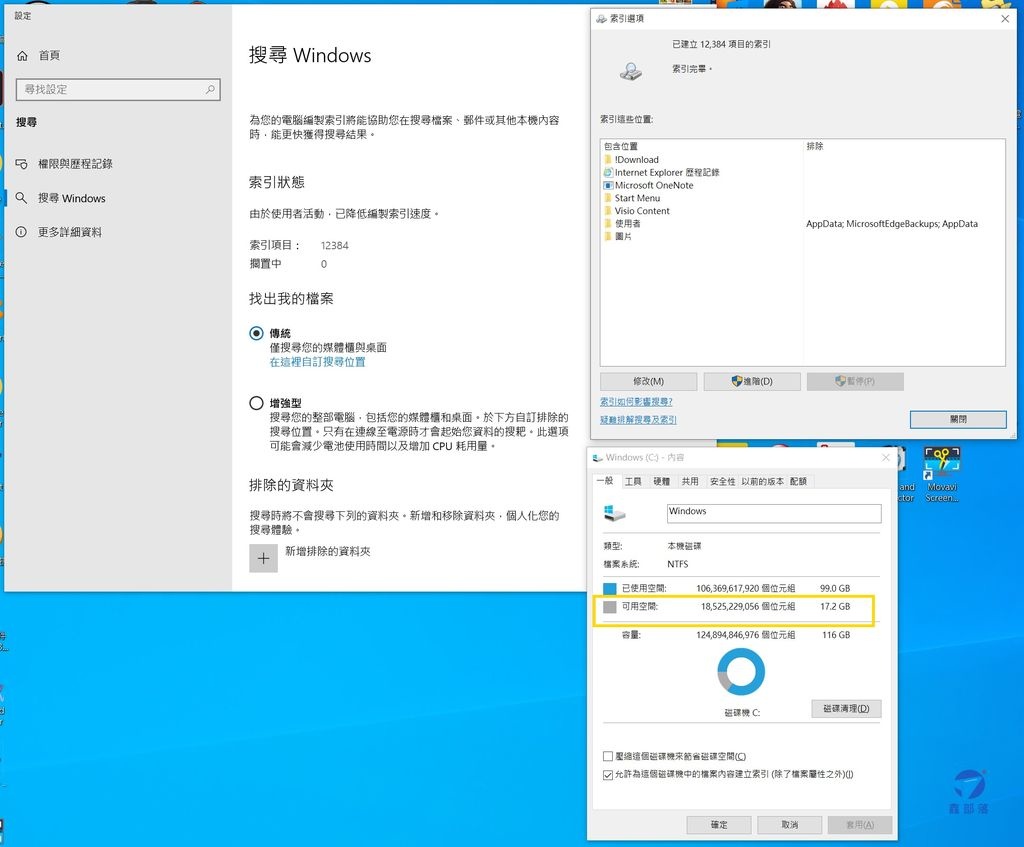Click the 進階(D) button in 索引選項

[x=752, y=381]
